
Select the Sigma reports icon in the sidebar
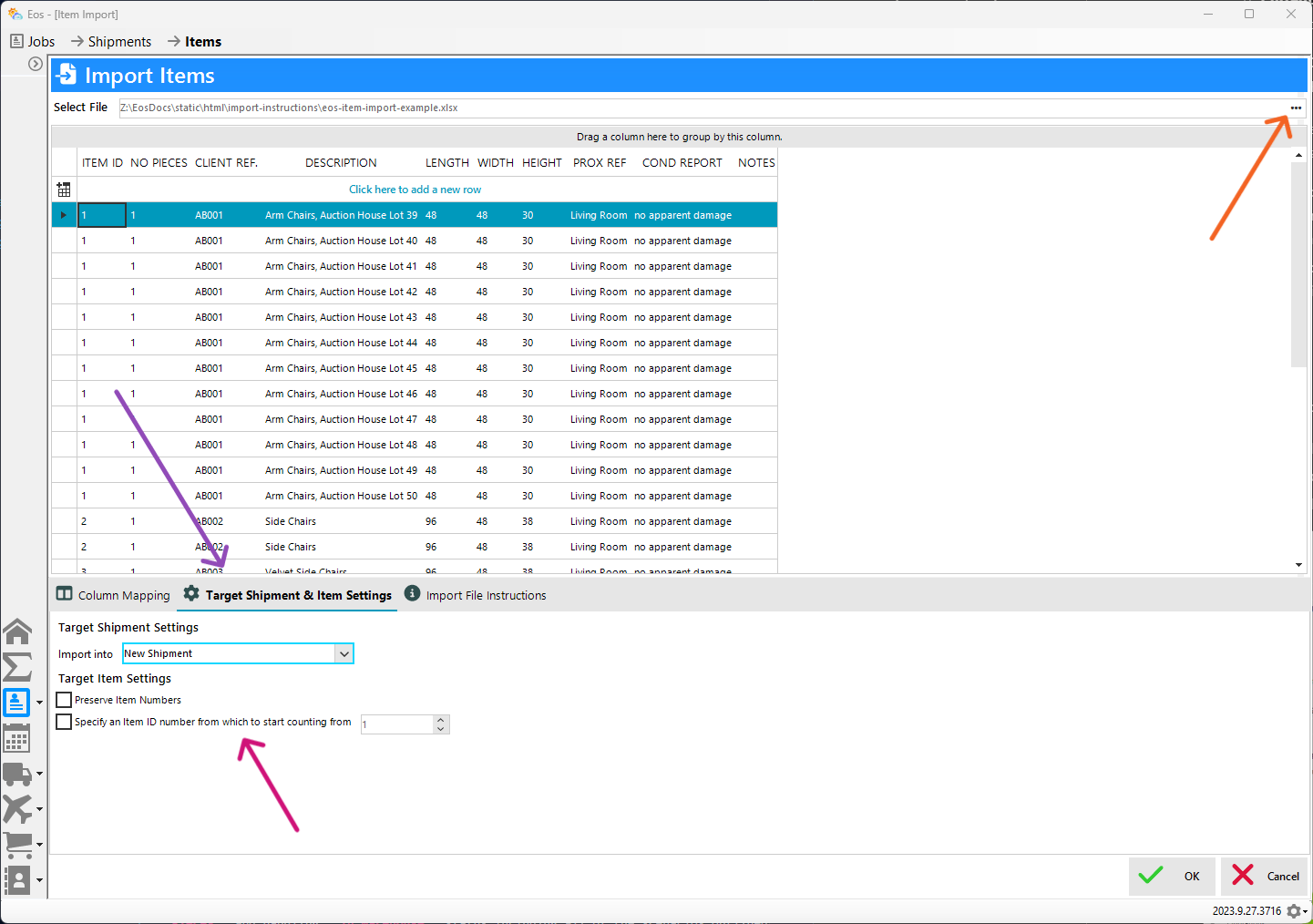(17, 666)
